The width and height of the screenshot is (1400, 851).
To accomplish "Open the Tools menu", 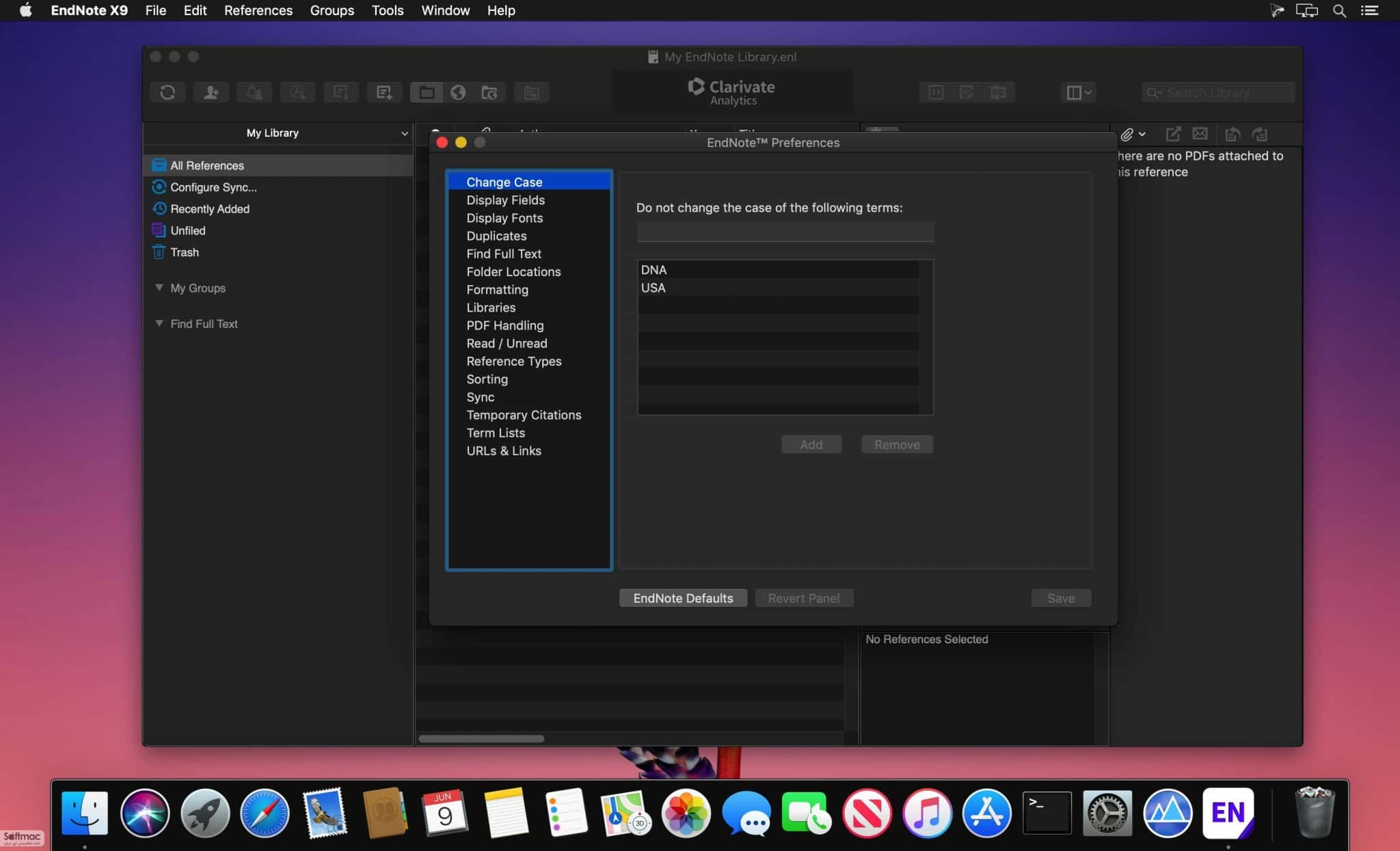I will coord(388,10).
